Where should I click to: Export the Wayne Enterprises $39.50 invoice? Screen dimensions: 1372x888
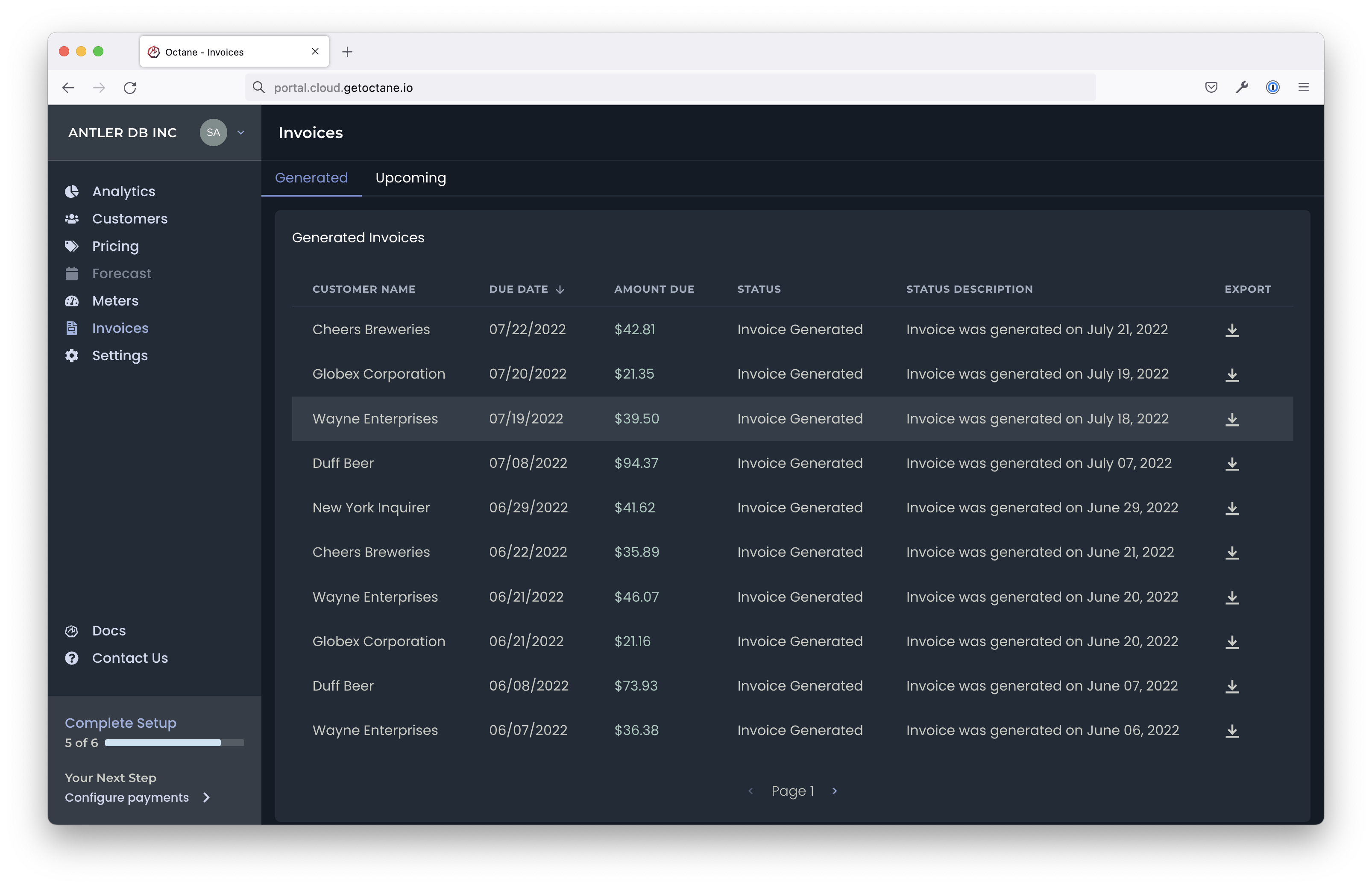point(1231,419)
